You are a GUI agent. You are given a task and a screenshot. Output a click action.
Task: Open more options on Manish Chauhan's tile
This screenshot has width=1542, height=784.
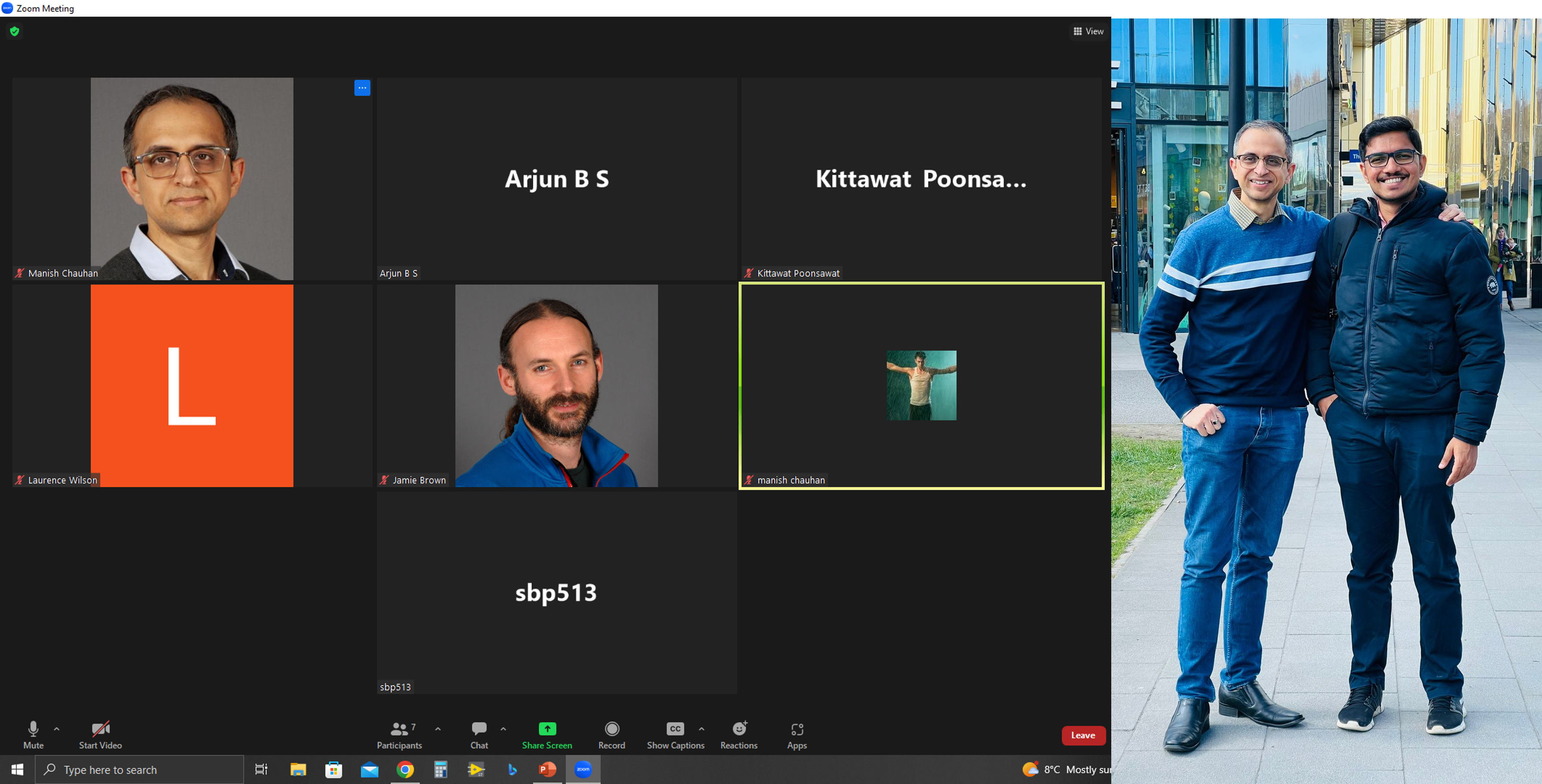(362, 88)
